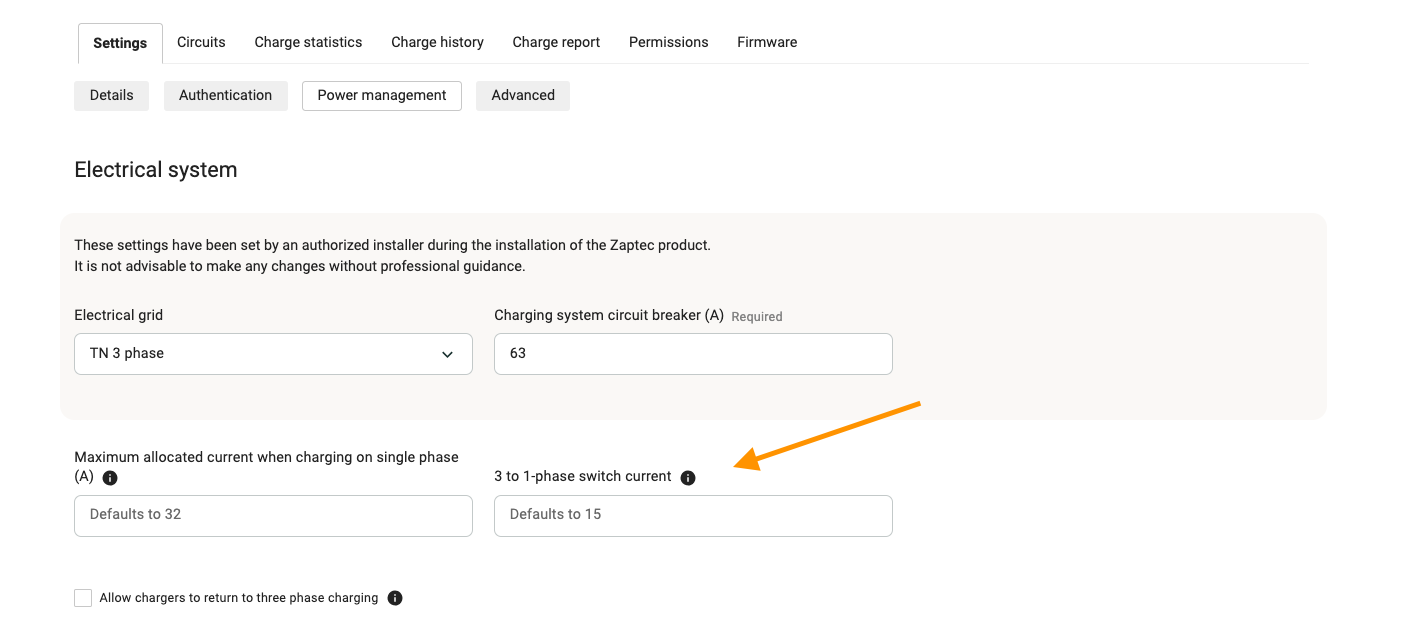Viewport: 1411px width, 639px height.
Task: Click the professional guidance warning line
Action: (x=300, y=266)
